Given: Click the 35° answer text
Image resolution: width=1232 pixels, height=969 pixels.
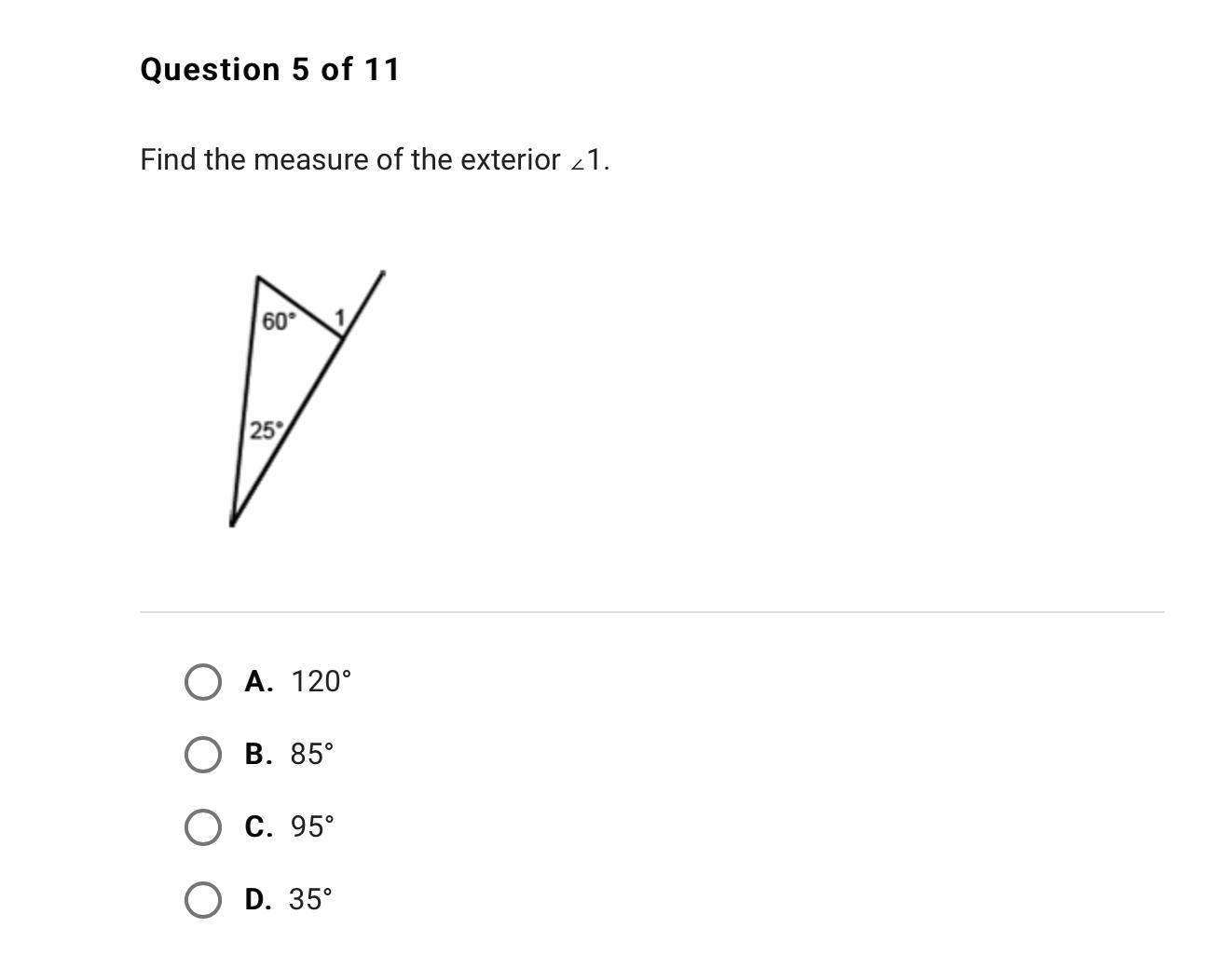Looking at the screenshot, I should pos(310,900).
